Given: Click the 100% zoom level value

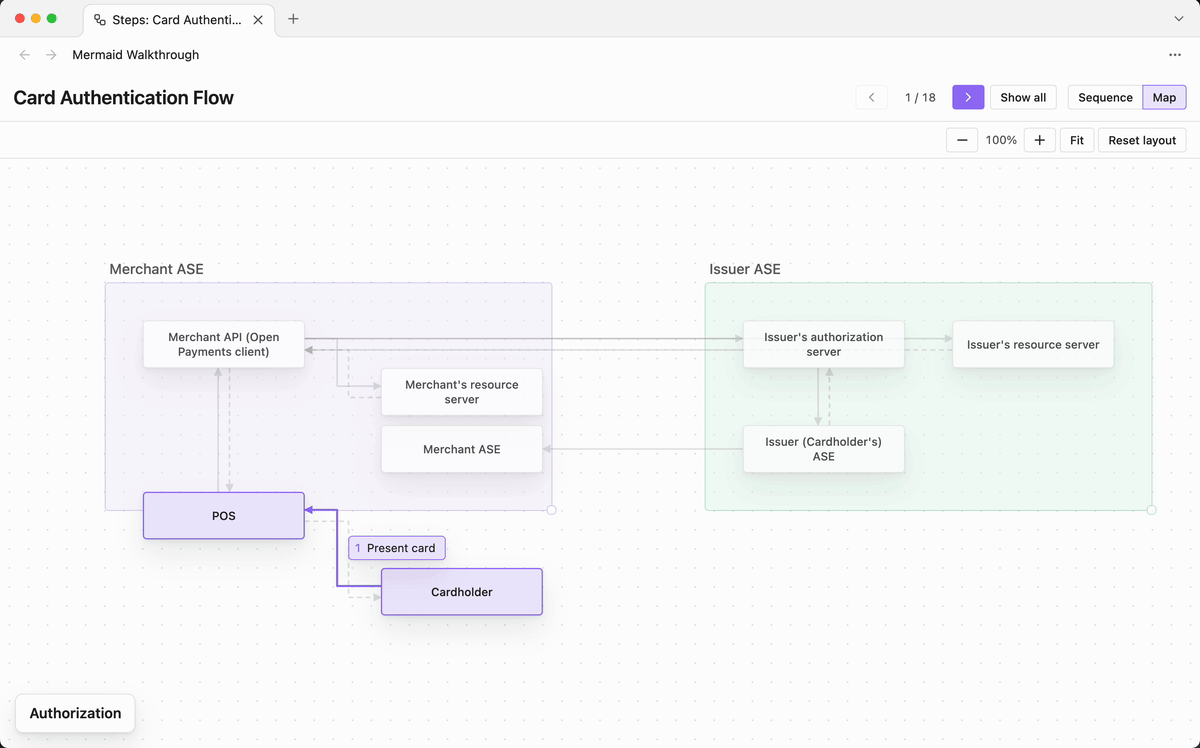Looking at the screenshot, I should (x=1001, y=140).
